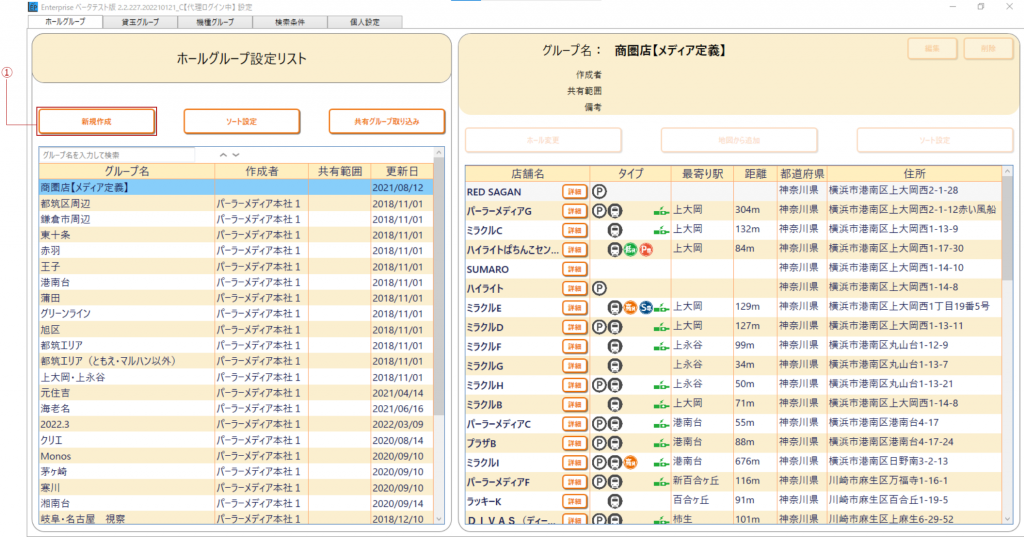Click parking icon in RED SAGAN row

tap(599, 191)
